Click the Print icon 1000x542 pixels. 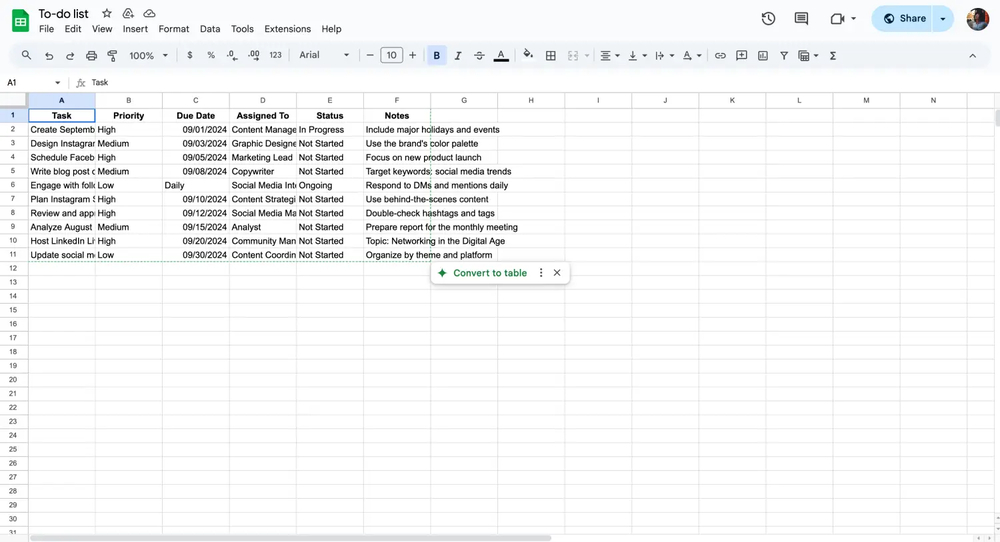coord(91,56)
